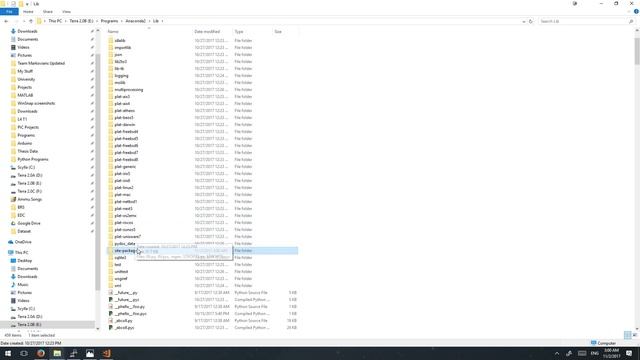Viewport: 640px width, 360px height.
Task: Select Python Programs in sidebar
Action: point(33,159)
